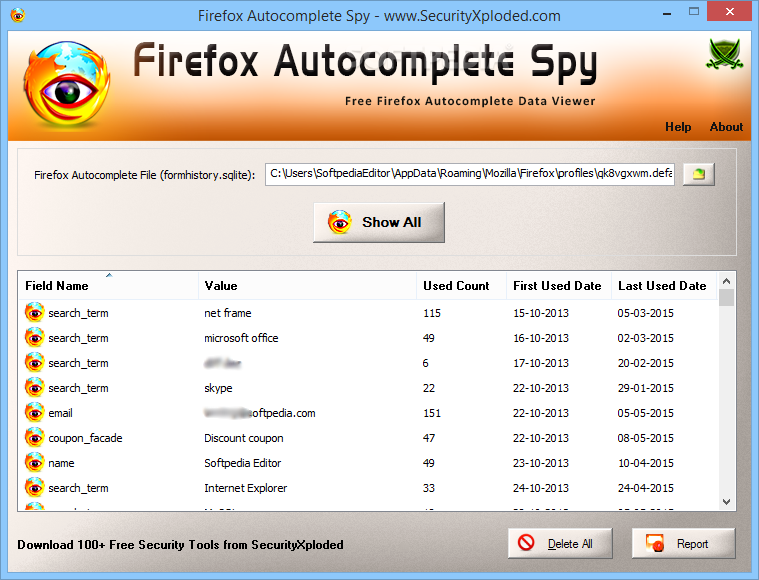Click the used count '47'
This screenshot has height=580, width=759.
pyautogui.click(x=429, y=438)
